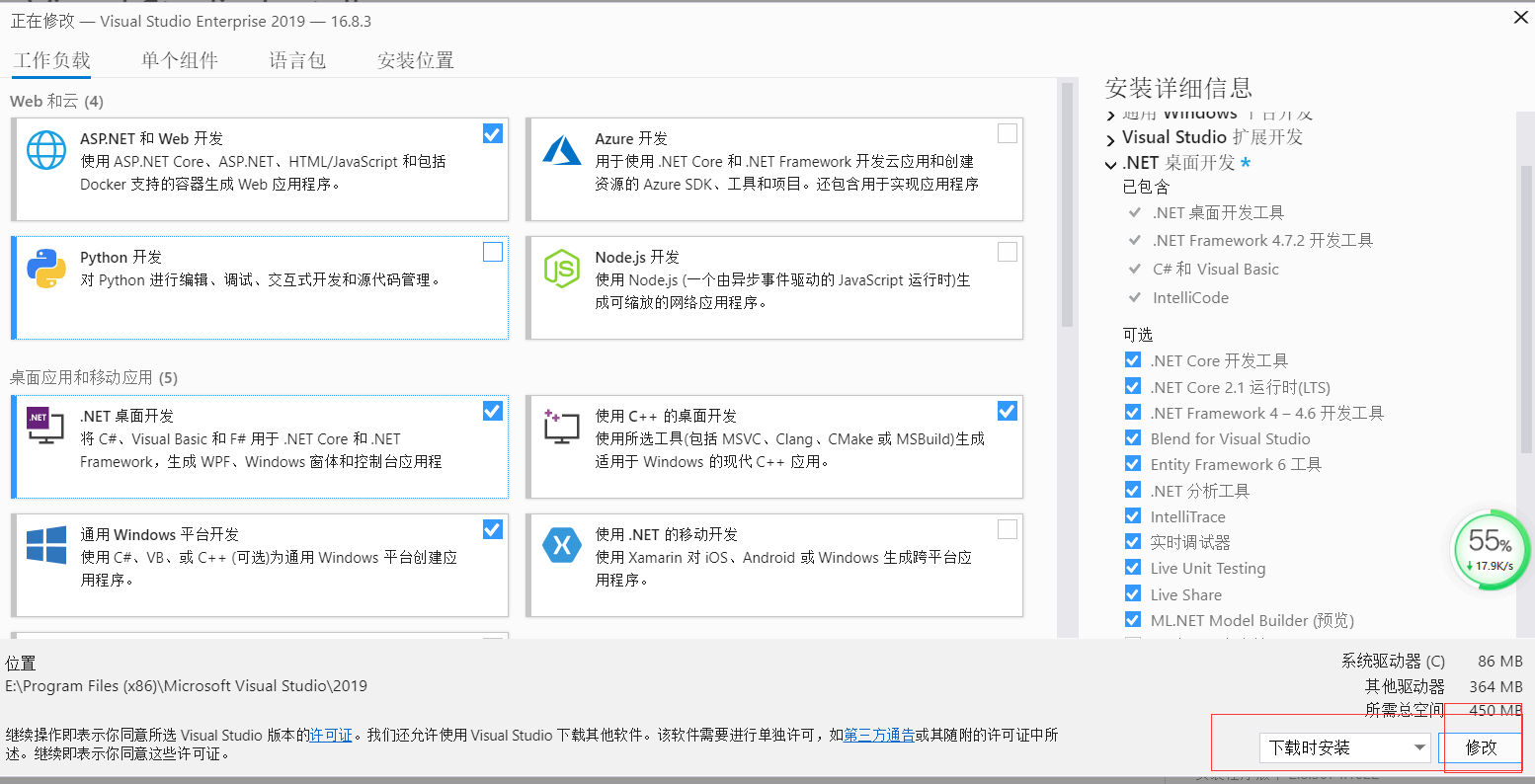Click the 修改 button
Screen dimensions: 1535x784
(x=1480, y=747)
